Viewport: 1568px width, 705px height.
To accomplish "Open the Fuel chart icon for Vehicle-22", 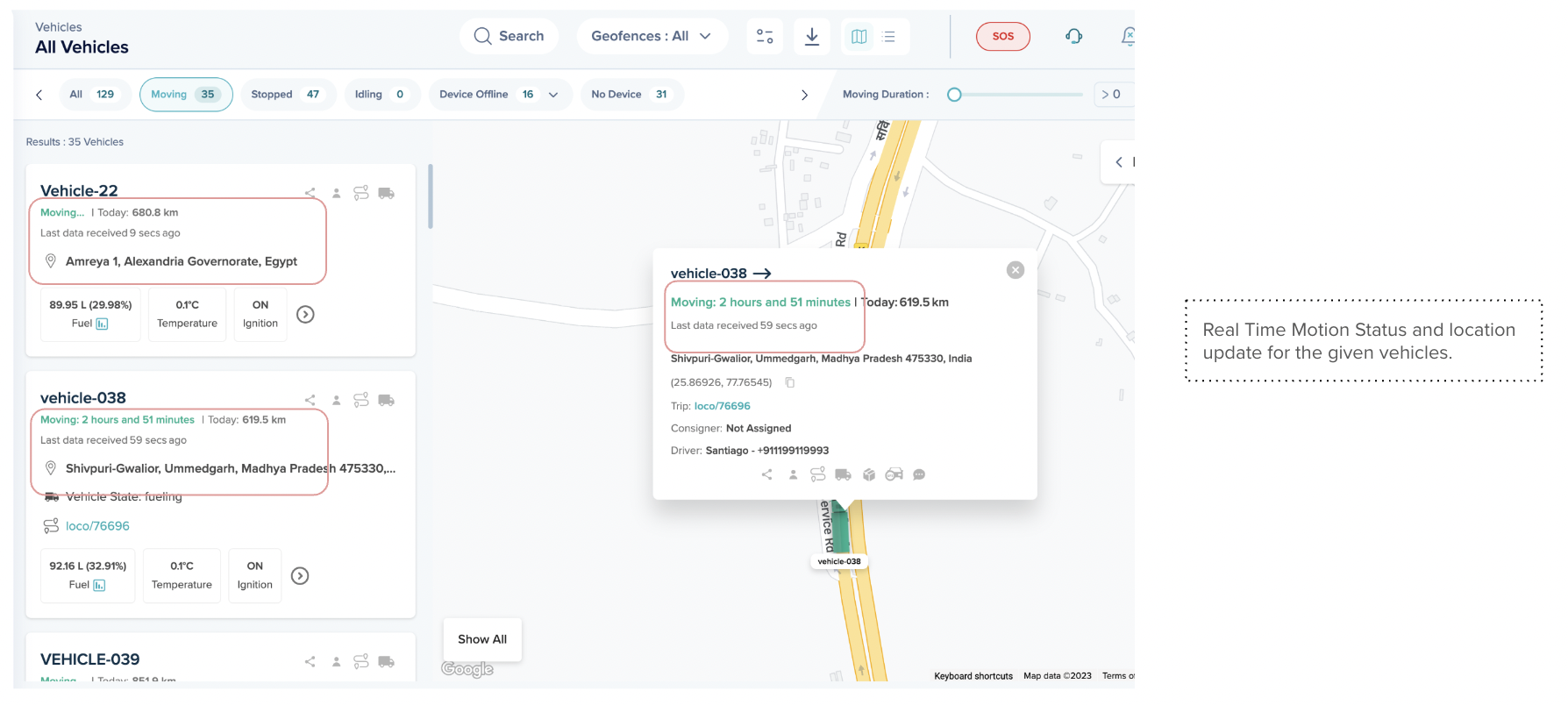I will tap(102, 324).
